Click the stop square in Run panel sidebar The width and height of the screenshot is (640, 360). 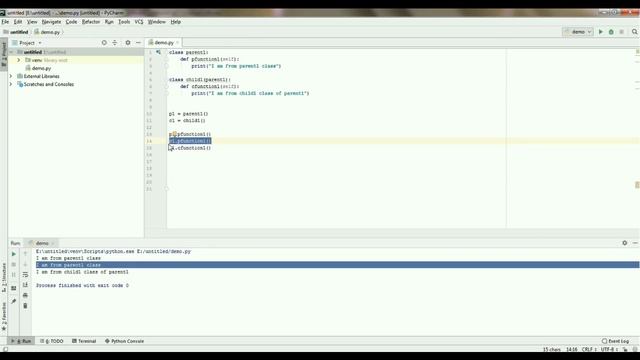pyautogui.click(x=13, y=264)
